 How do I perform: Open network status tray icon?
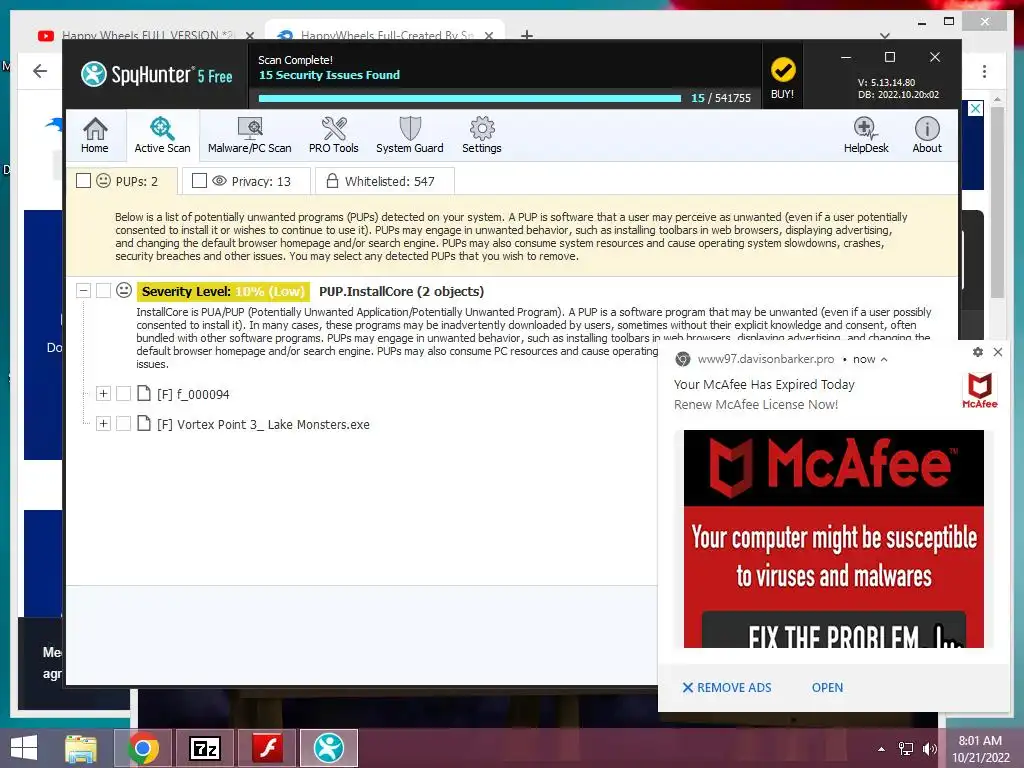tap(906, 749)
